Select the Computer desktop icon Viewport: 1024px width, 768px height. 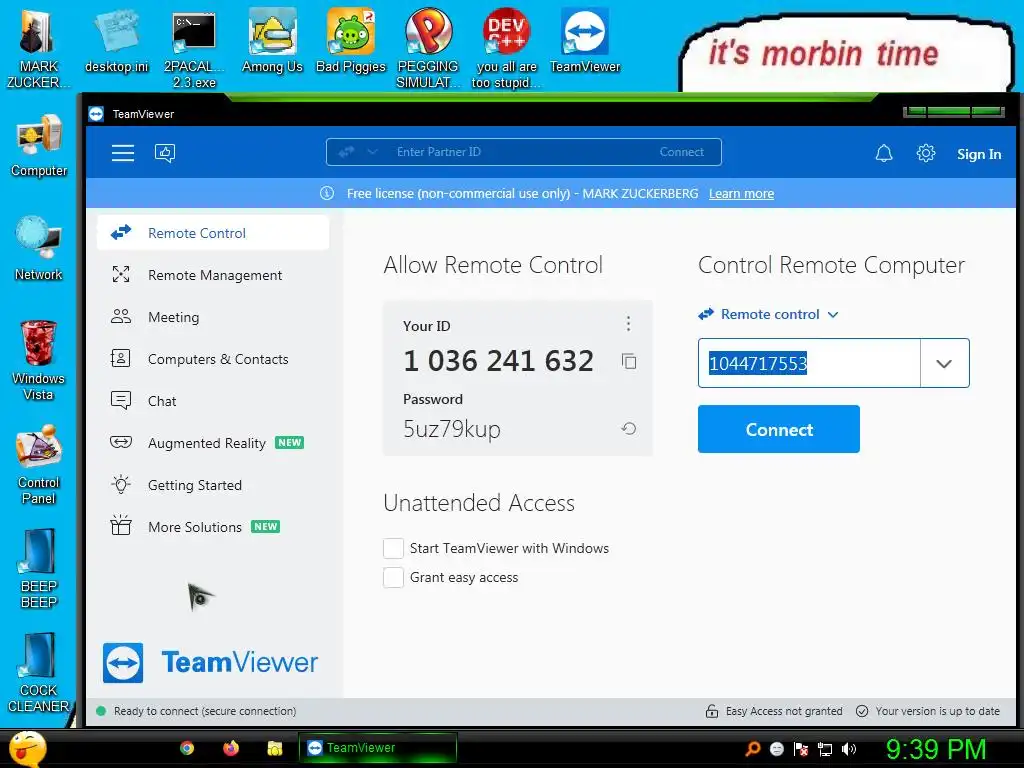coord(39,145)
